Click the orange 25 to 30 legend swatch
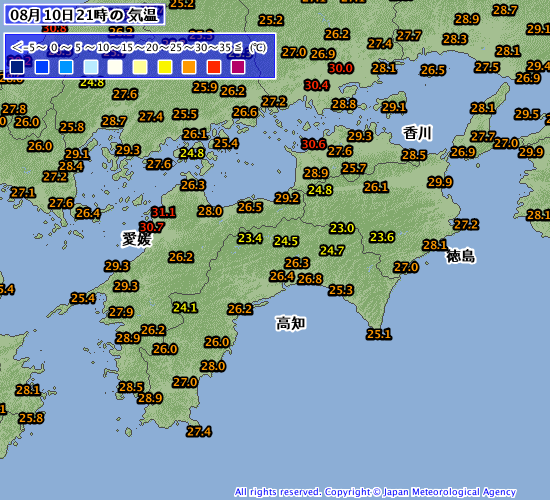The height and width of the screenshot is (500, 550). [x=189, y=67]
